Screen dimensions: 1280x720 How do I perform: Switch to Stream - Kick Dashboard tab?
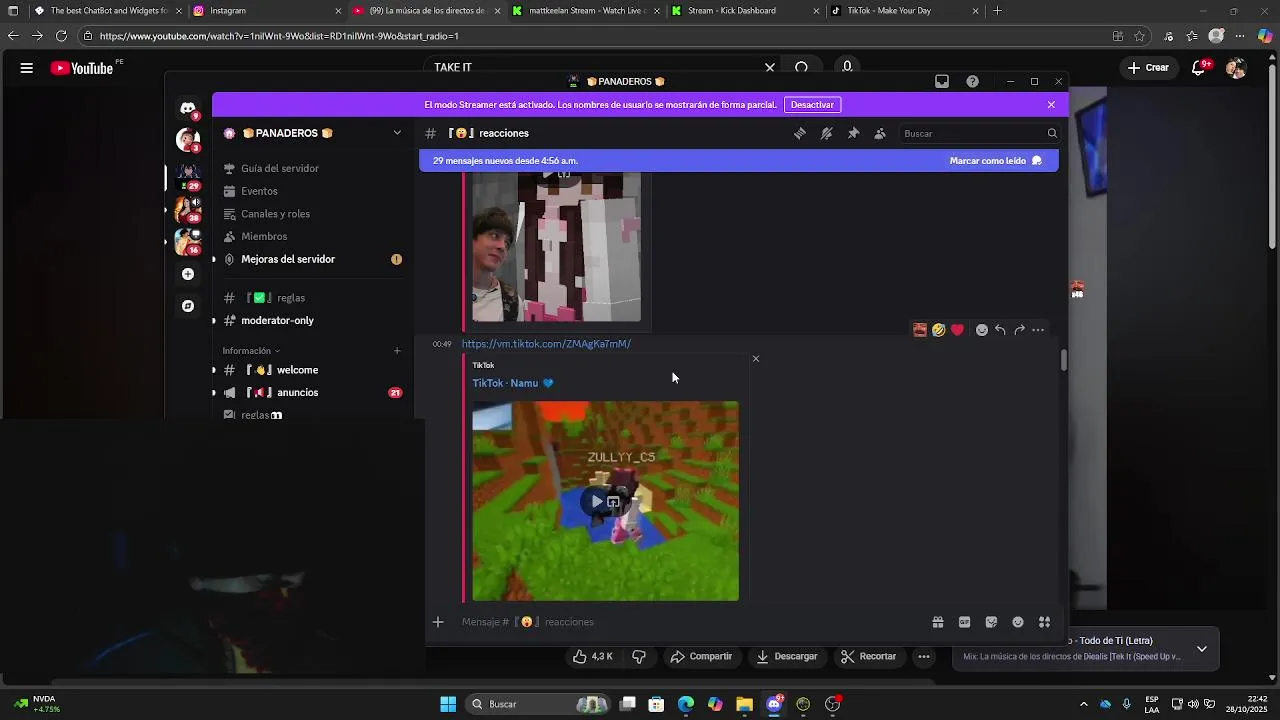click(742, 11)
